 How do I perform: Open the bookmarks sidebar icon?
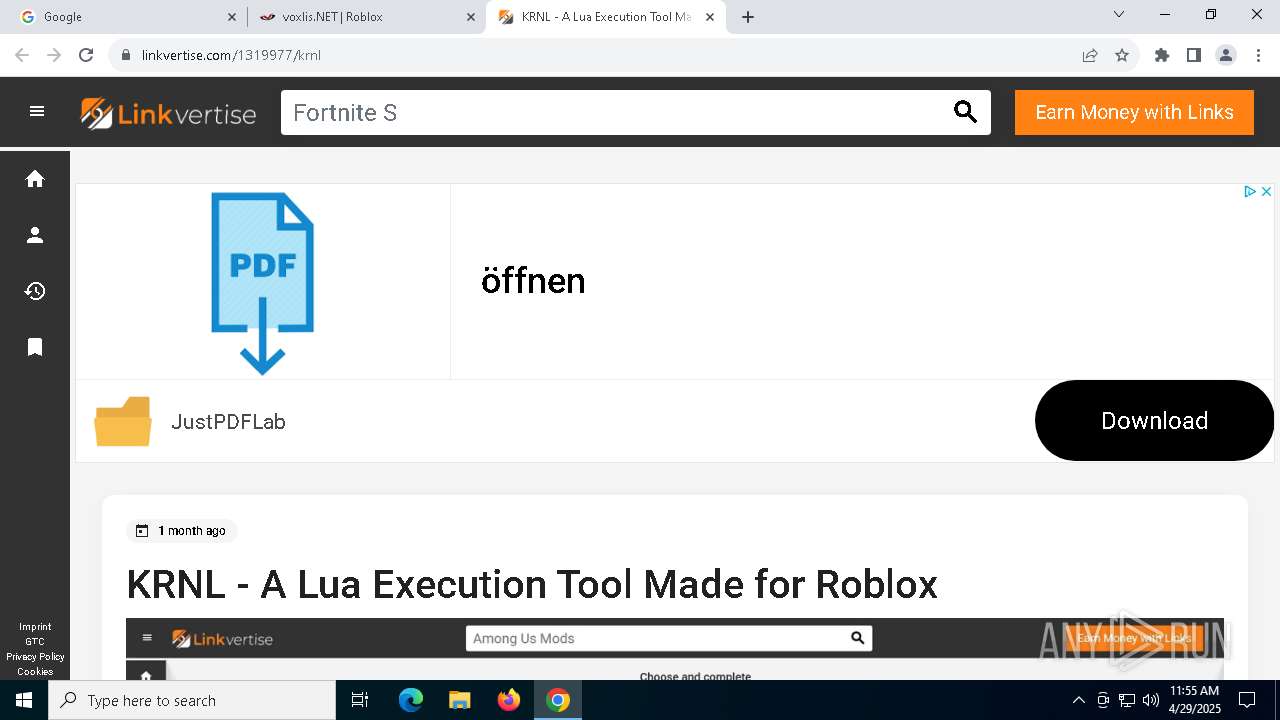[35, 347]
